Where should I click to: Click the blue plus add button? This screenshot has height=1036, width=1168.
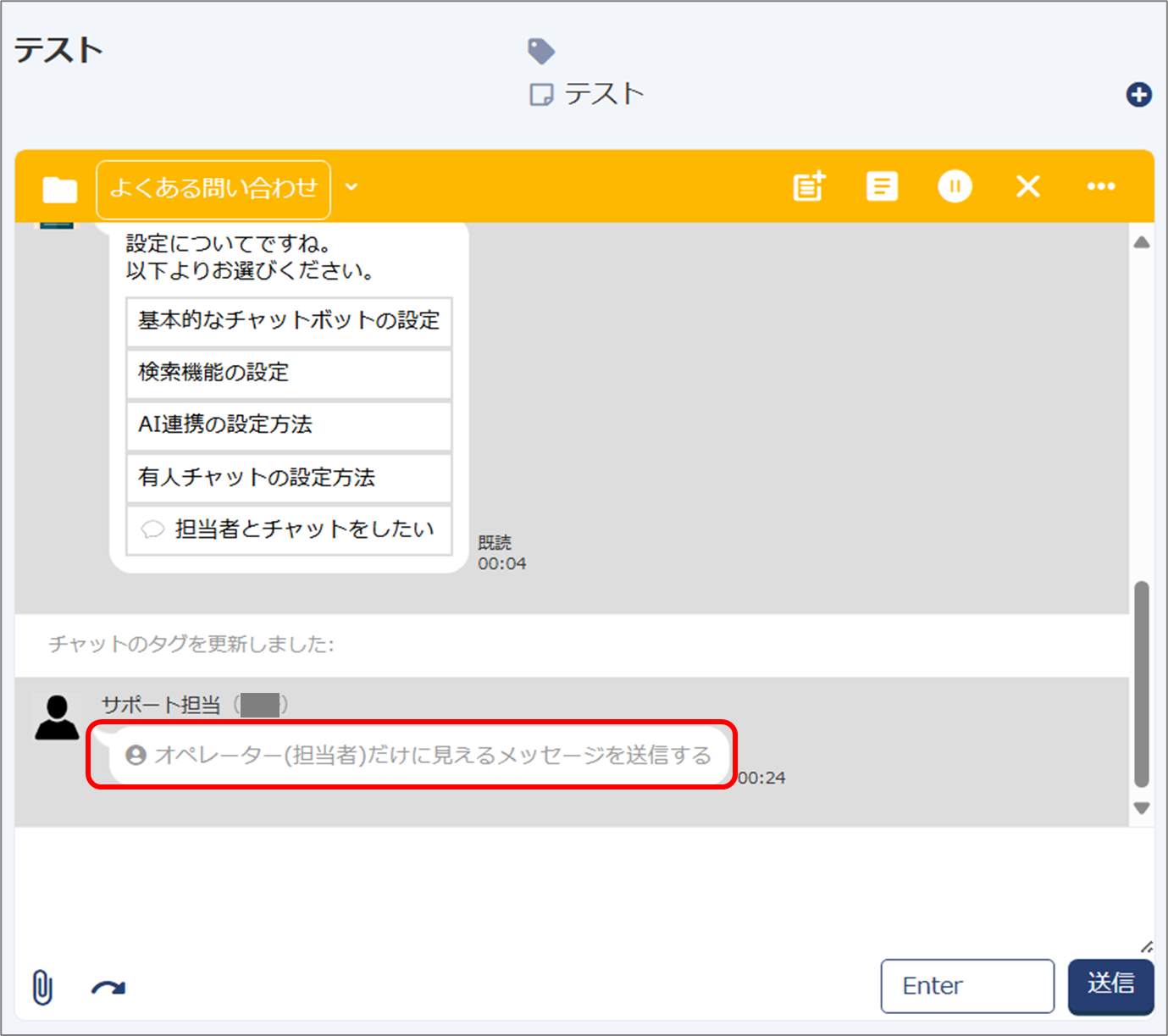tap(1138, 94)
